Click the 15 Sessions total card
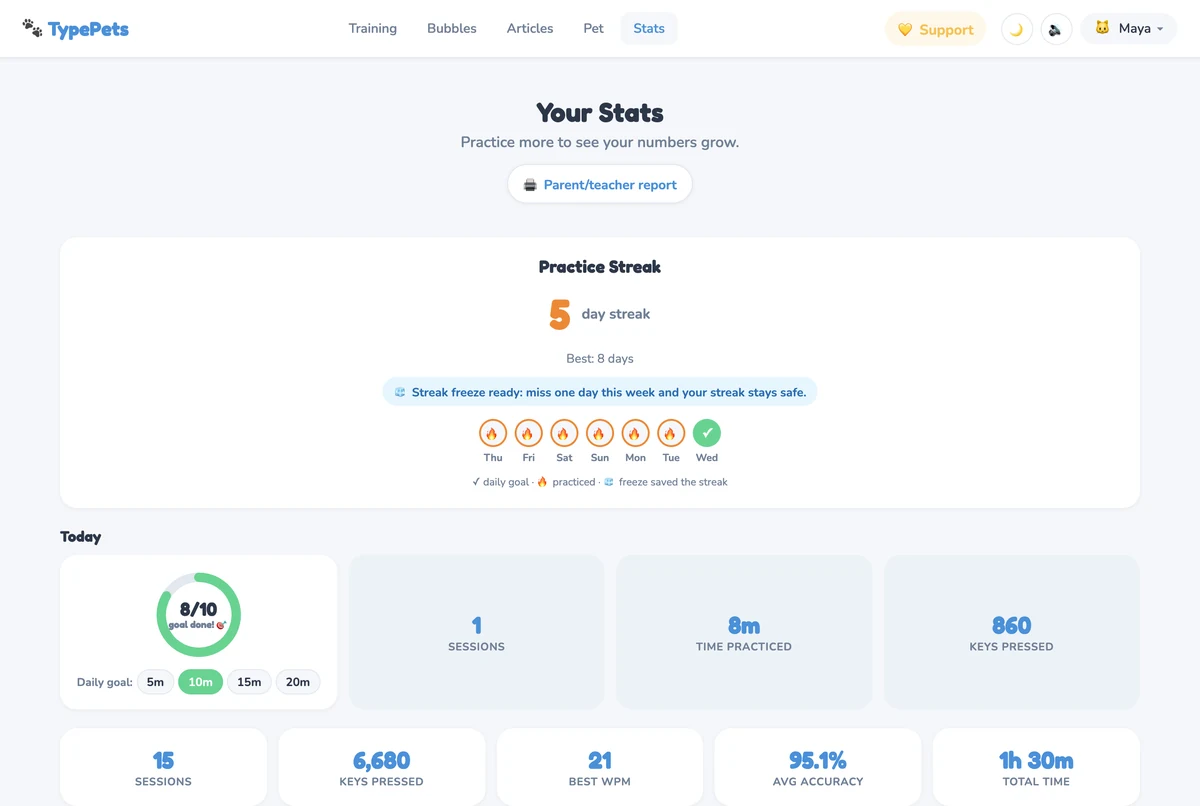1200x806 pixels. click(x=163, y=767)
